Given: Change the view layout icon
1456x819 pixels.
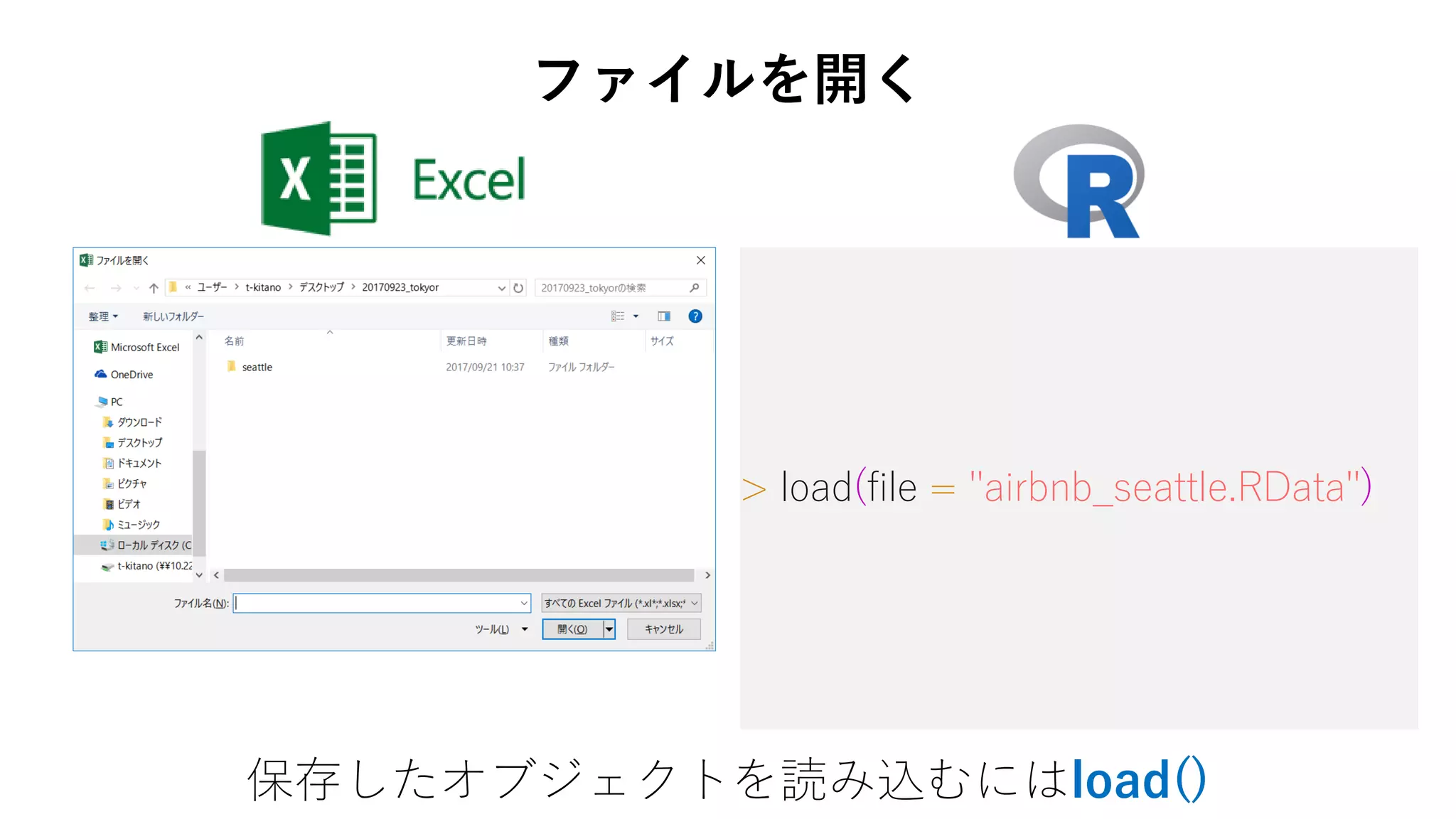Looking at the screenshot, I should [x=618, y=316].
